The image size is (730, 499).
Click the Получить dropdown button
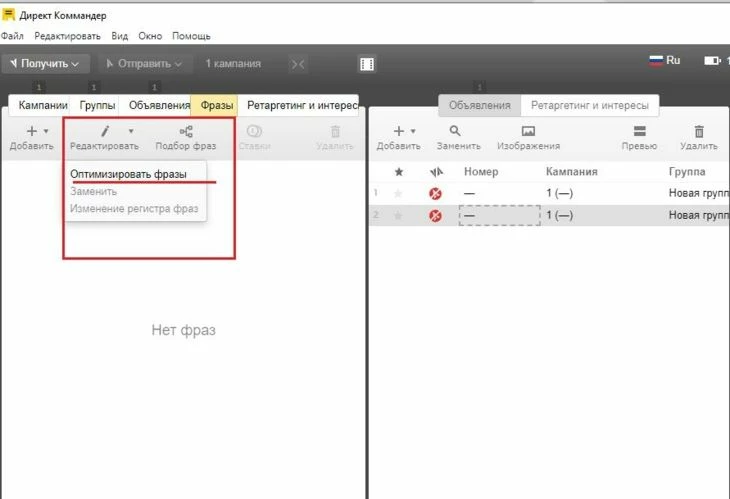[x=46, y=64]
